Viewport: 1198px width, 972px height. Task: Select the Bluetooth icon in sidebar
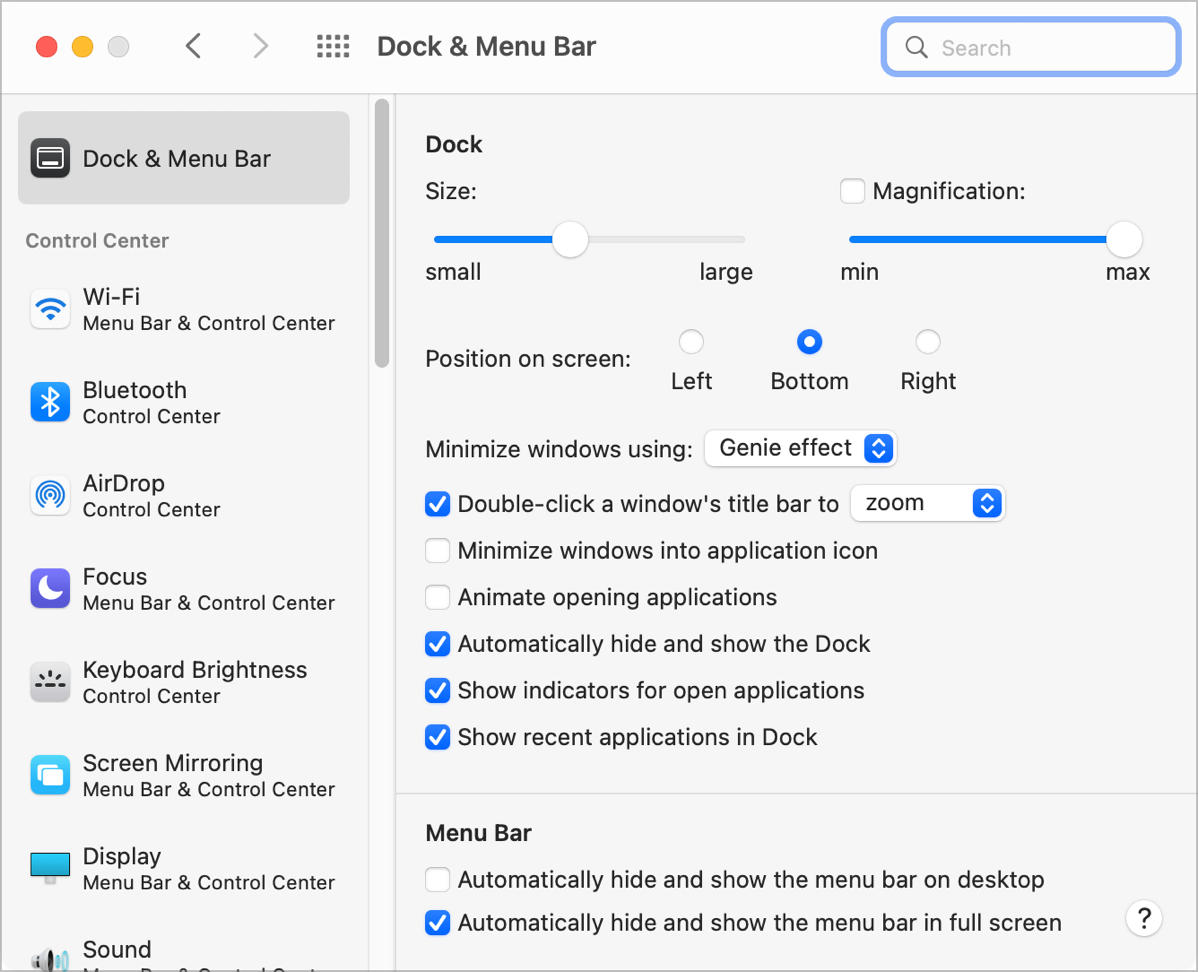pyautogui.click(x=50, y=403)
